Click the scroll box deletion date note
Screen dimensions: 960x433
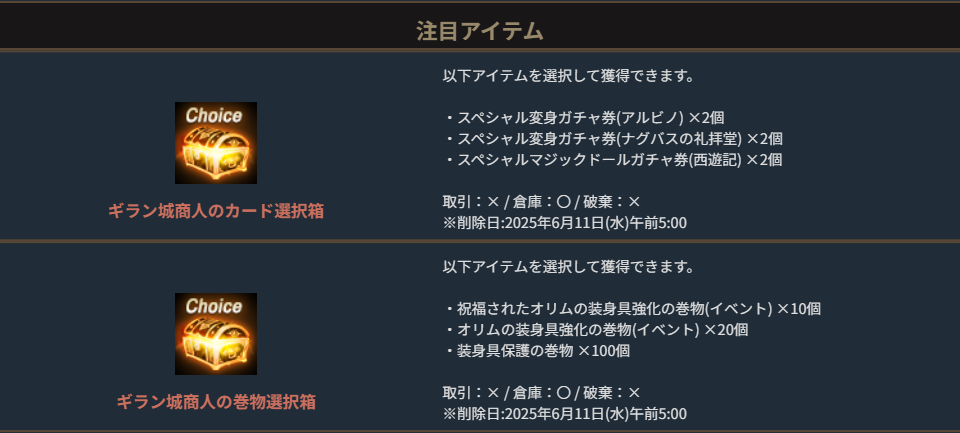click(x=564, y=413)
